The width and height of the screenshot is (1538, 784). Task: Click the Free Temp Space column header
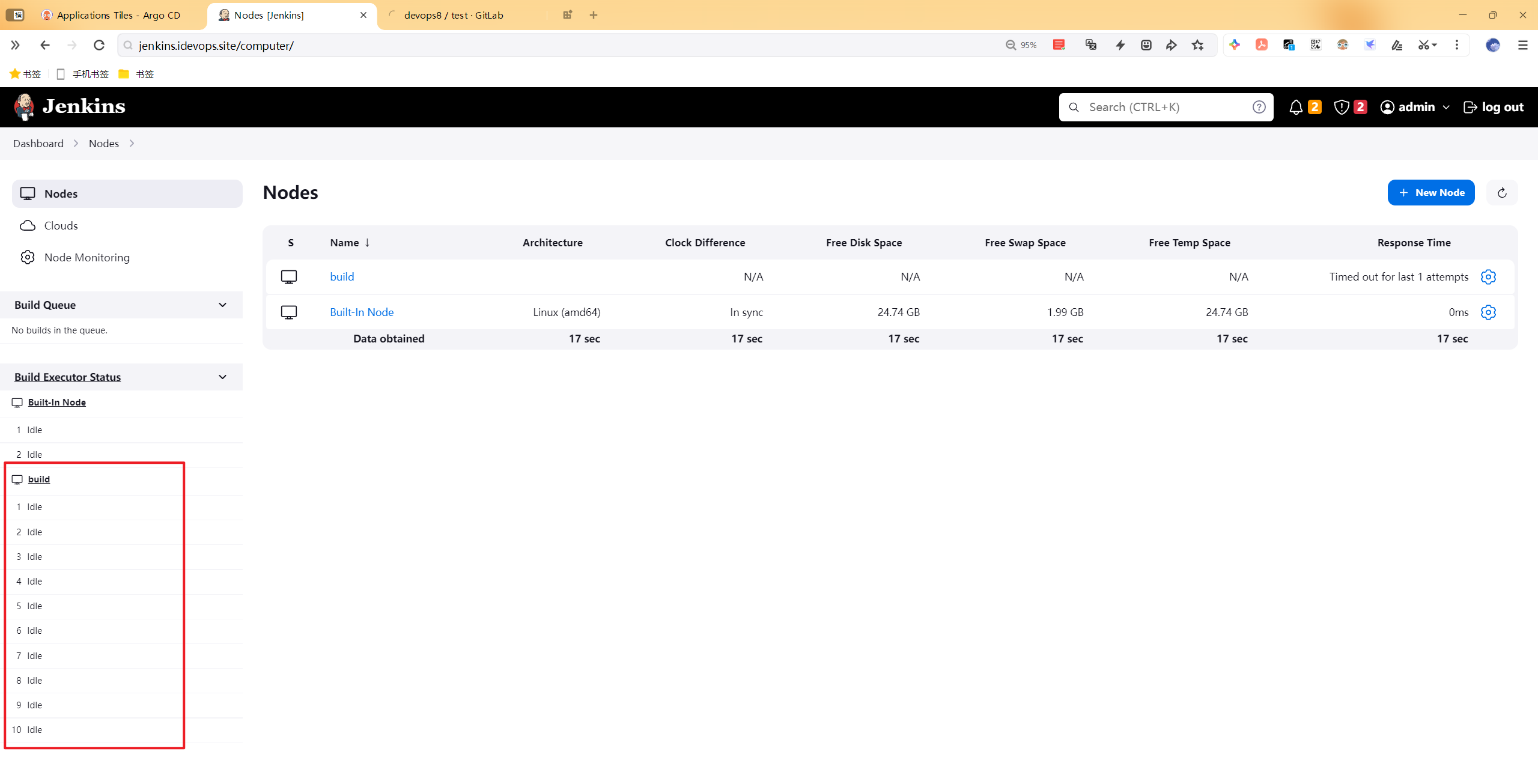(1189, 243)
